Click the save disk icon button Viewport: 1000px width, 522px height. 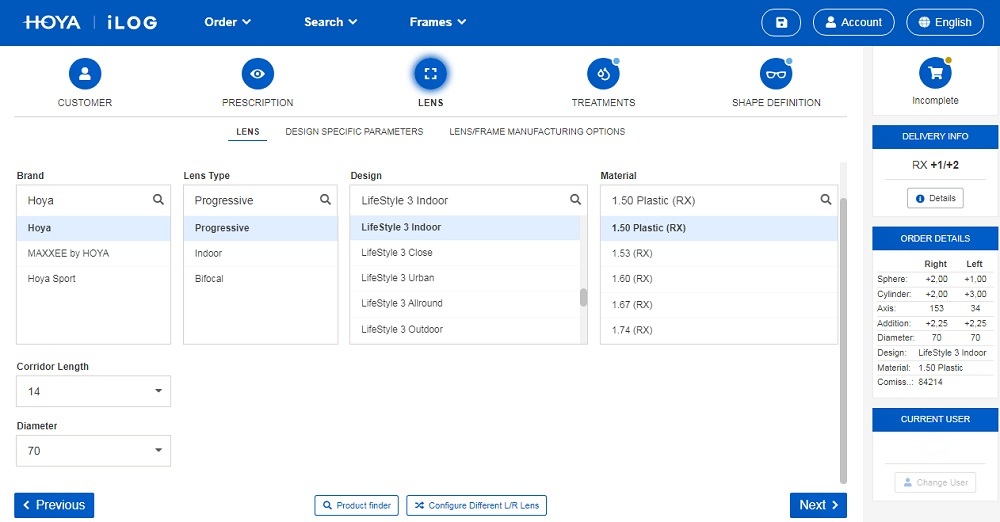pos(781,22)
